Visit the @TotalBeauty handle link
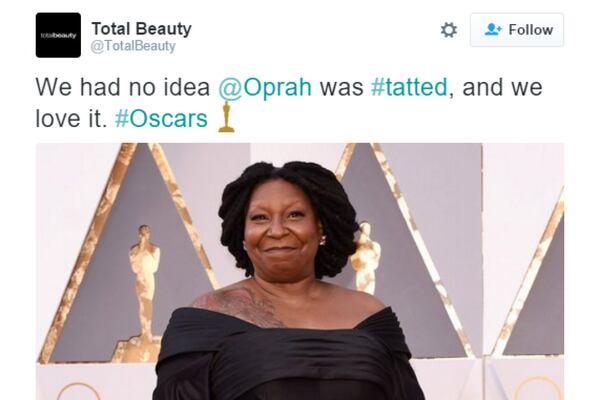The height and width of the screenshot is (400, 600). click(133, 46)
